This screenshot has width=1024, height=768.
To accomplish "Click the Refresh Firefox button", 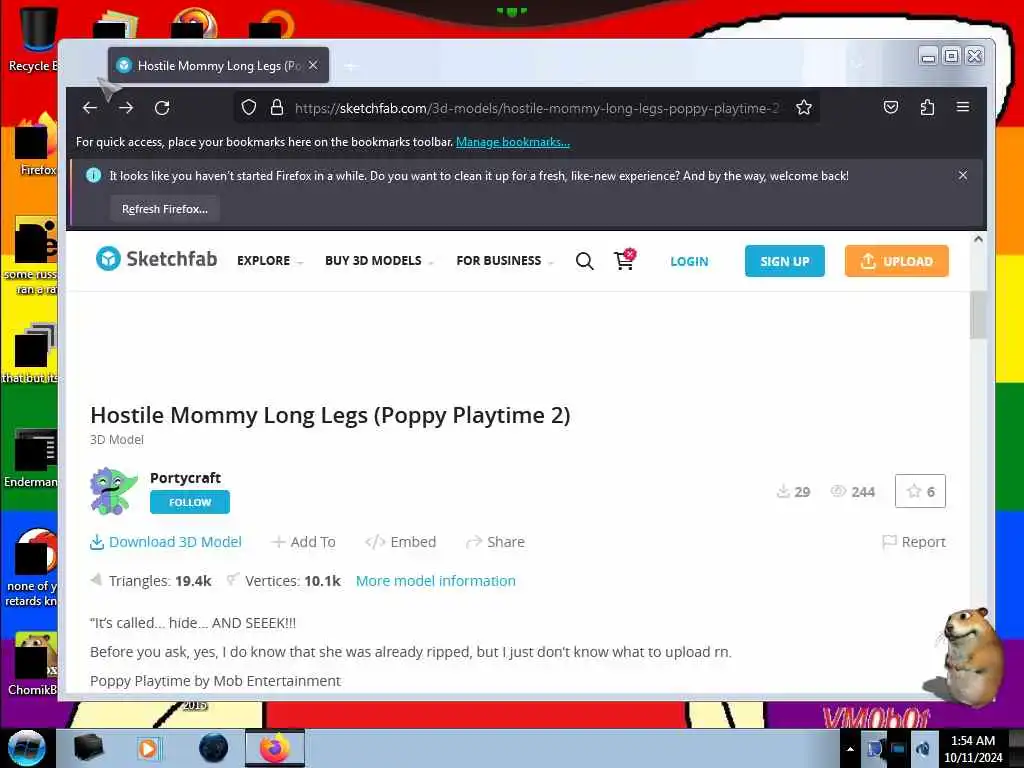I will coord(165,209).
